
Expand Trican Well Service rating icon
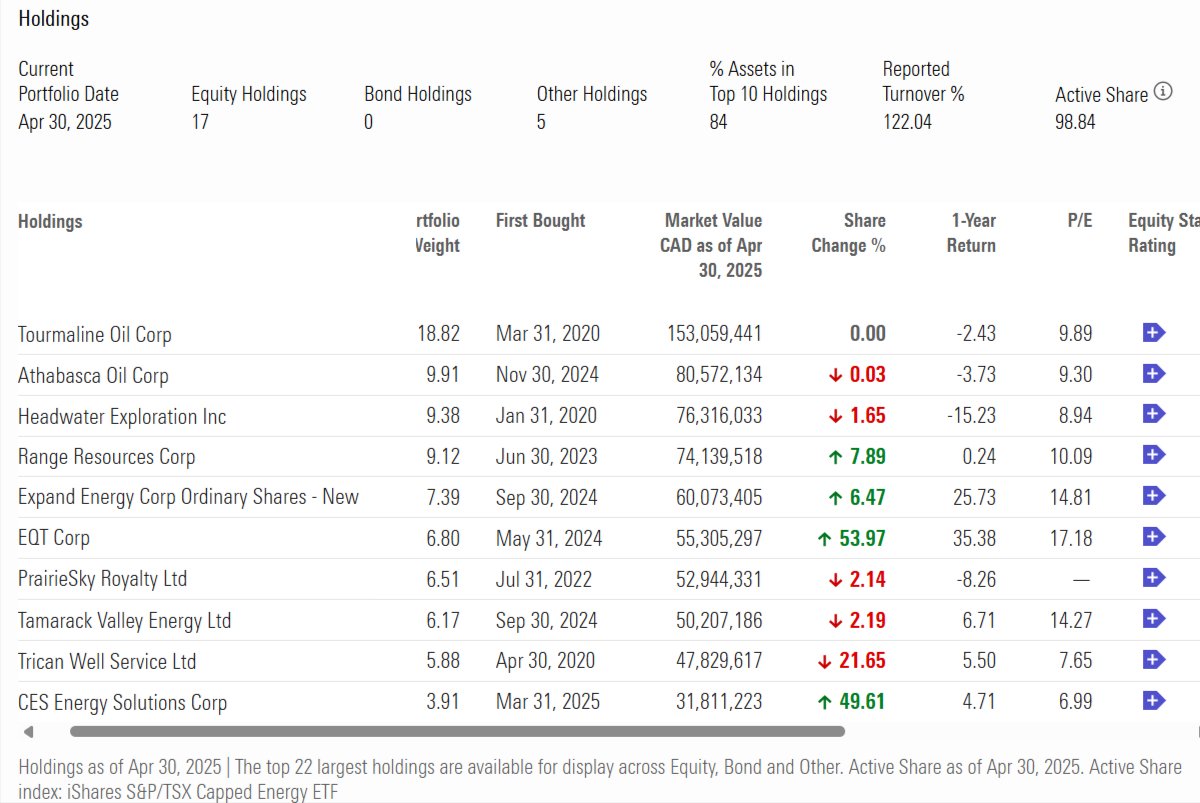pos(1154,660)
